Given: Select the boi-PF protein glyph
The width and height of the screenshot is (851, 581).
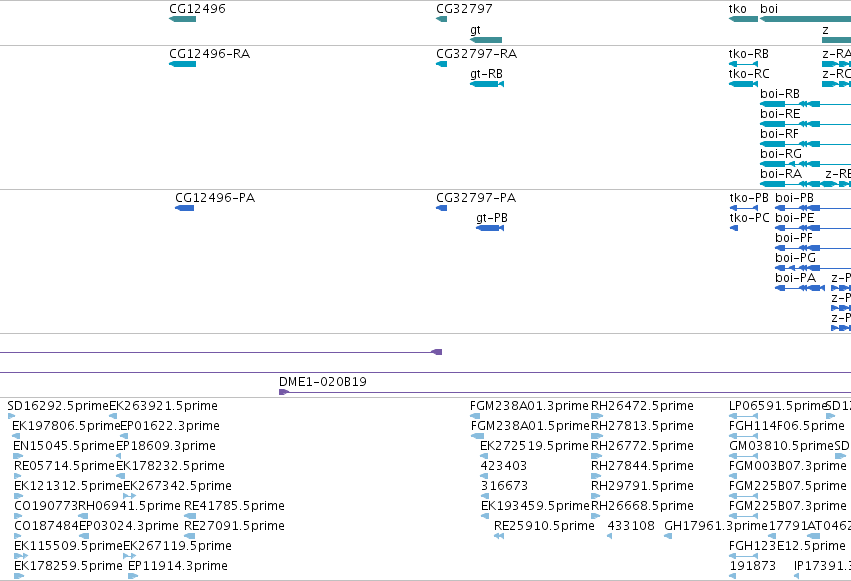Looking at the screenshot, I should point(813,248).
